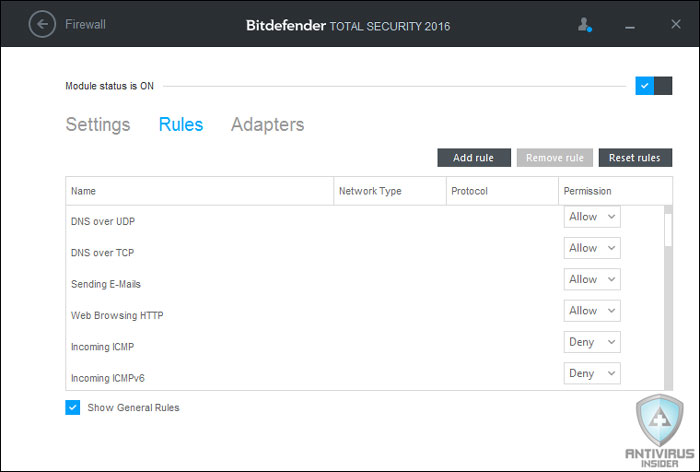The image size is (700, 472).
Task: Toggle the firewall module status switch
Action: [654, 86]
